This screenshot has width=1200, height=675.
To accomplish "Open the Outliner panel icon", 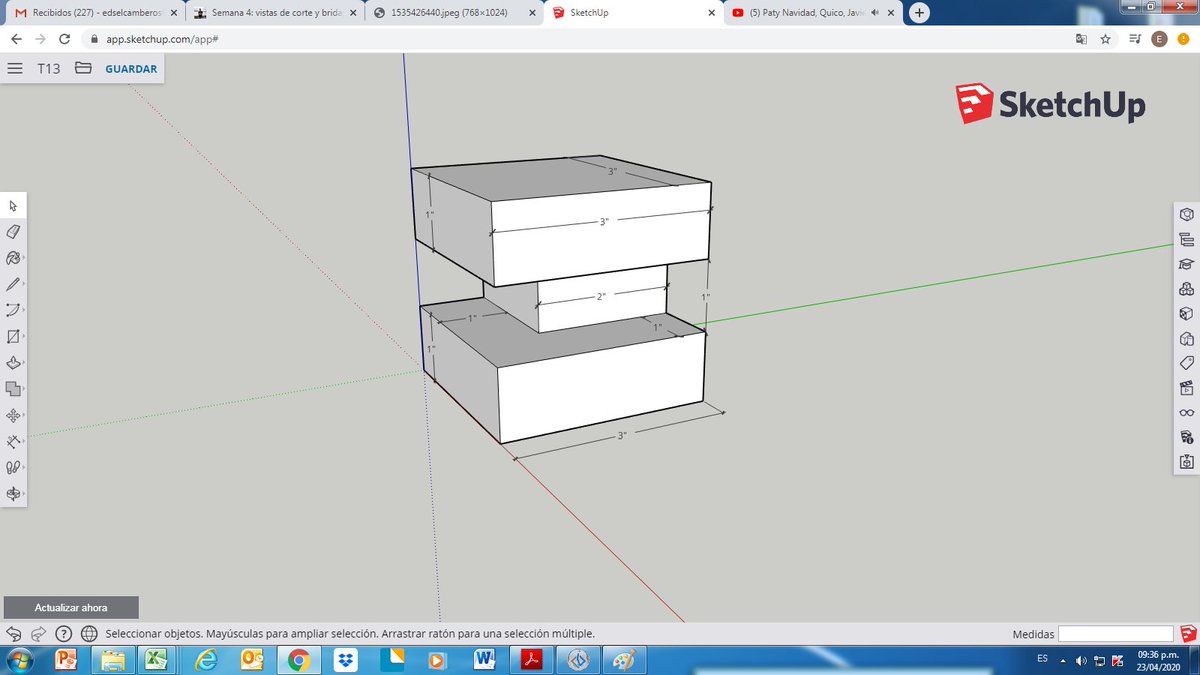I will pyautogui.click(x=1186, y=239).
